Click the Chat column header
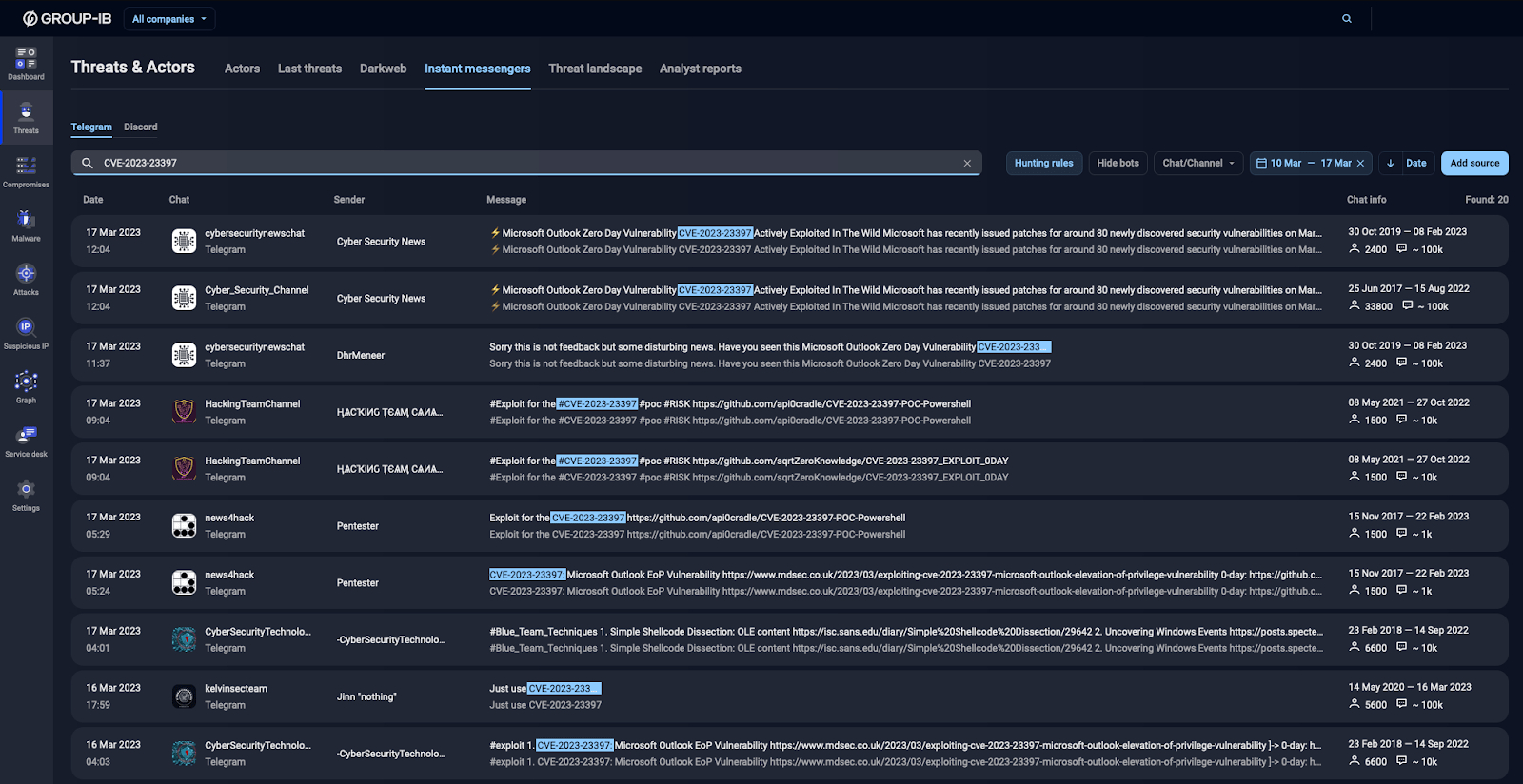 [x=179, y=200]
